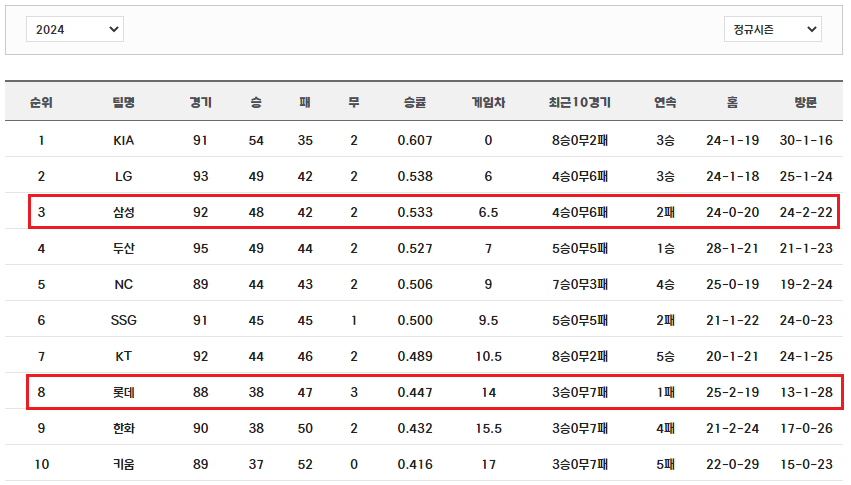Click home record 28-1-21 for 두산
The height and width of the screenshot is (485, 851).
tap(733, 248)
